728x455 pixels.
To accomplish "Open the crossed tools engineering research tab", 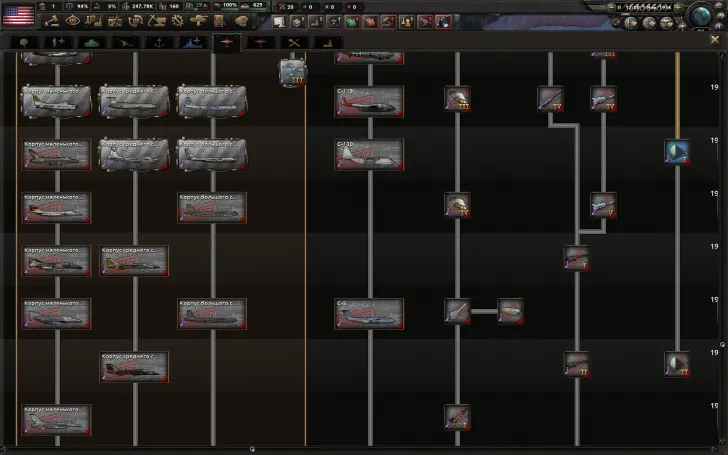I will [x=294, y=43].
